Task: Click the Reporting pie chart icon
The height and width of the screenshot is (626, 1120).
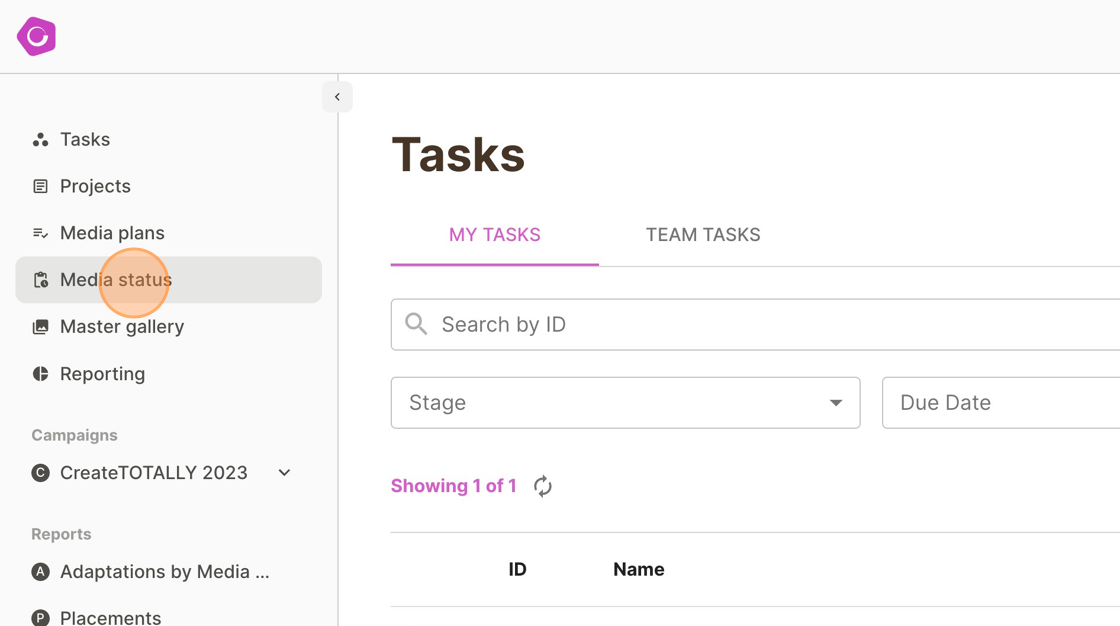Action: point(40,374)
